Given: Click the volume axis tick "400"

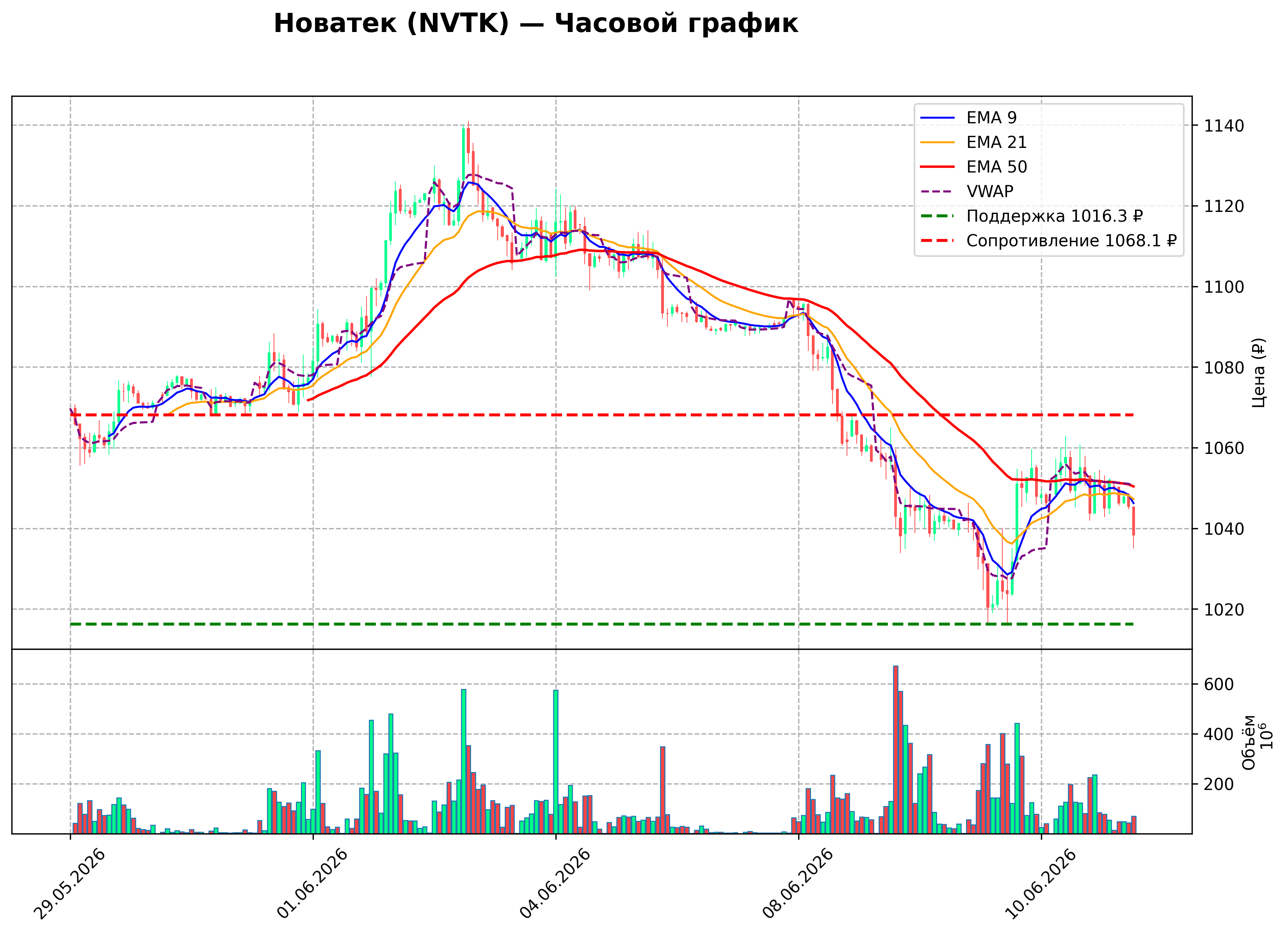Looking at the screenshot, I should click(x=1219, y=734).
